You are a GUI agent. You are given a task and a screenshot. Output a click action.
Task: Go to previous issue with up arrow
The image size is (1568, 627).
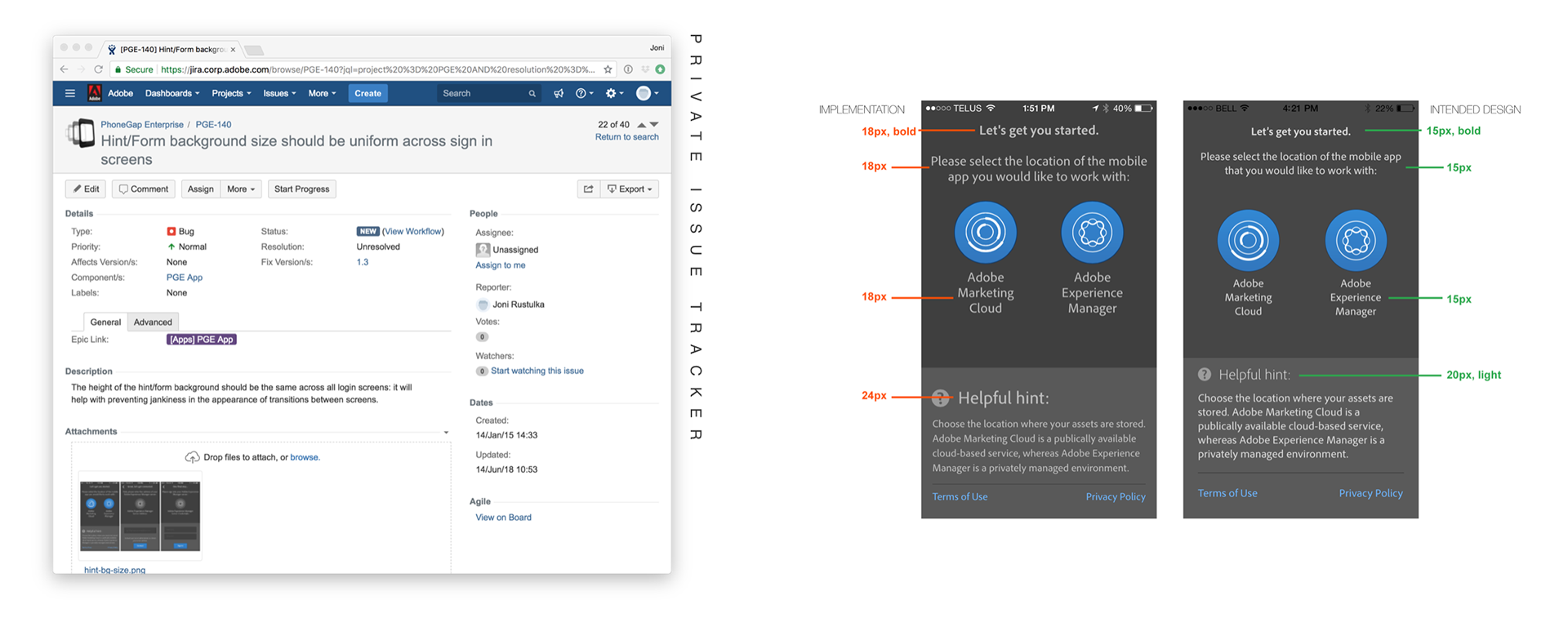[x=641, y=125]
